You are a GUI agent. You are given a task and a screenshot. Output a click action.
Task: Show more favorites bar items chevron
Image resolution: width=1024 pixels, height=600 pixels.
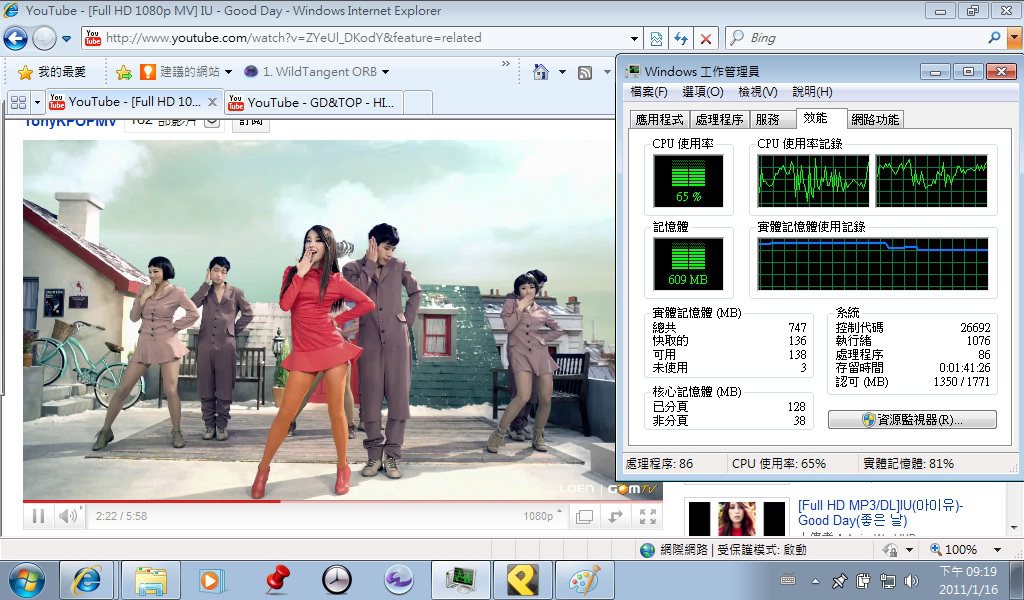point(505,64)
